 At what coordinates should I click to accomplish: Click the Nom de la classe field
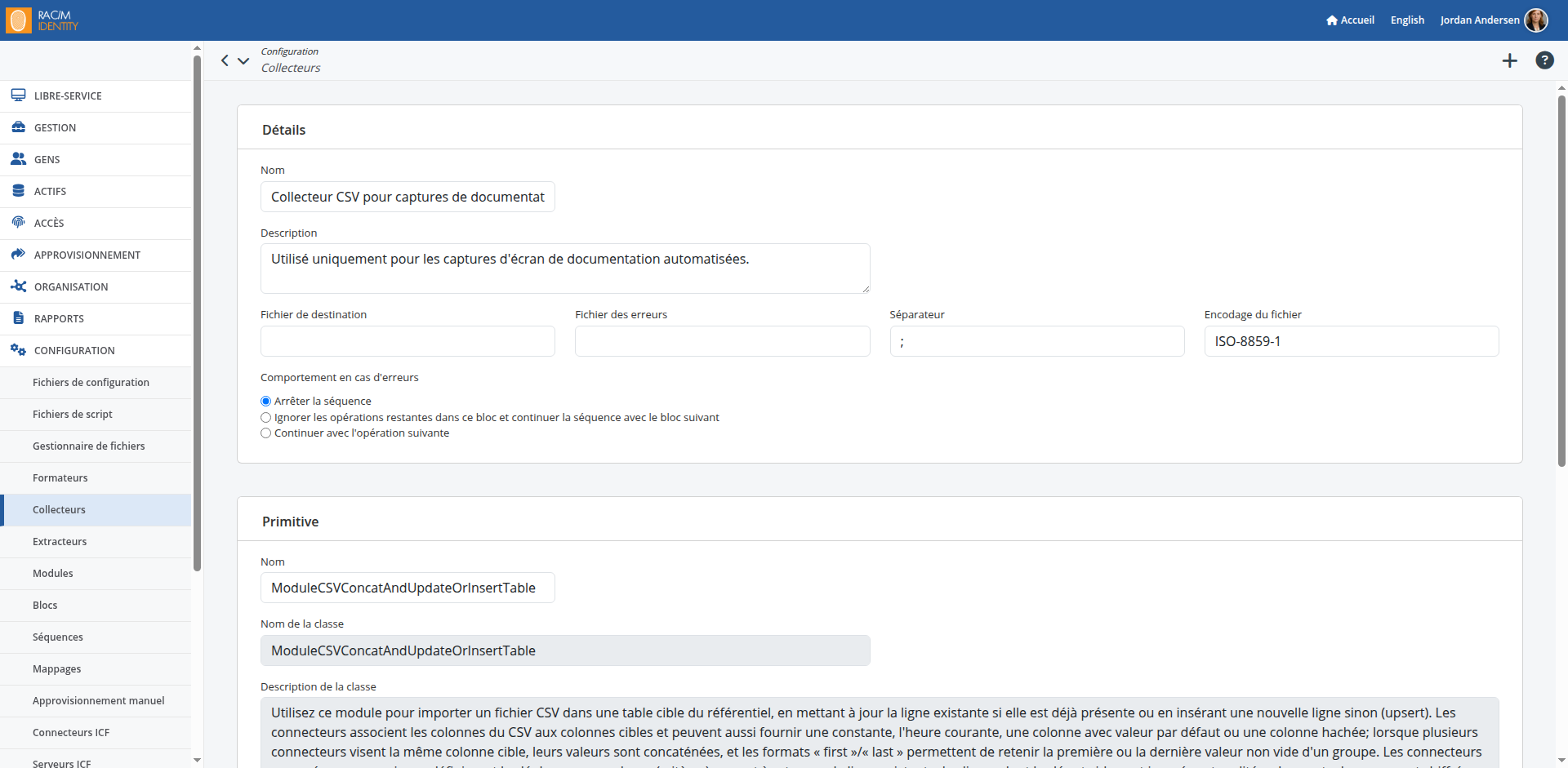coord(565,650)
